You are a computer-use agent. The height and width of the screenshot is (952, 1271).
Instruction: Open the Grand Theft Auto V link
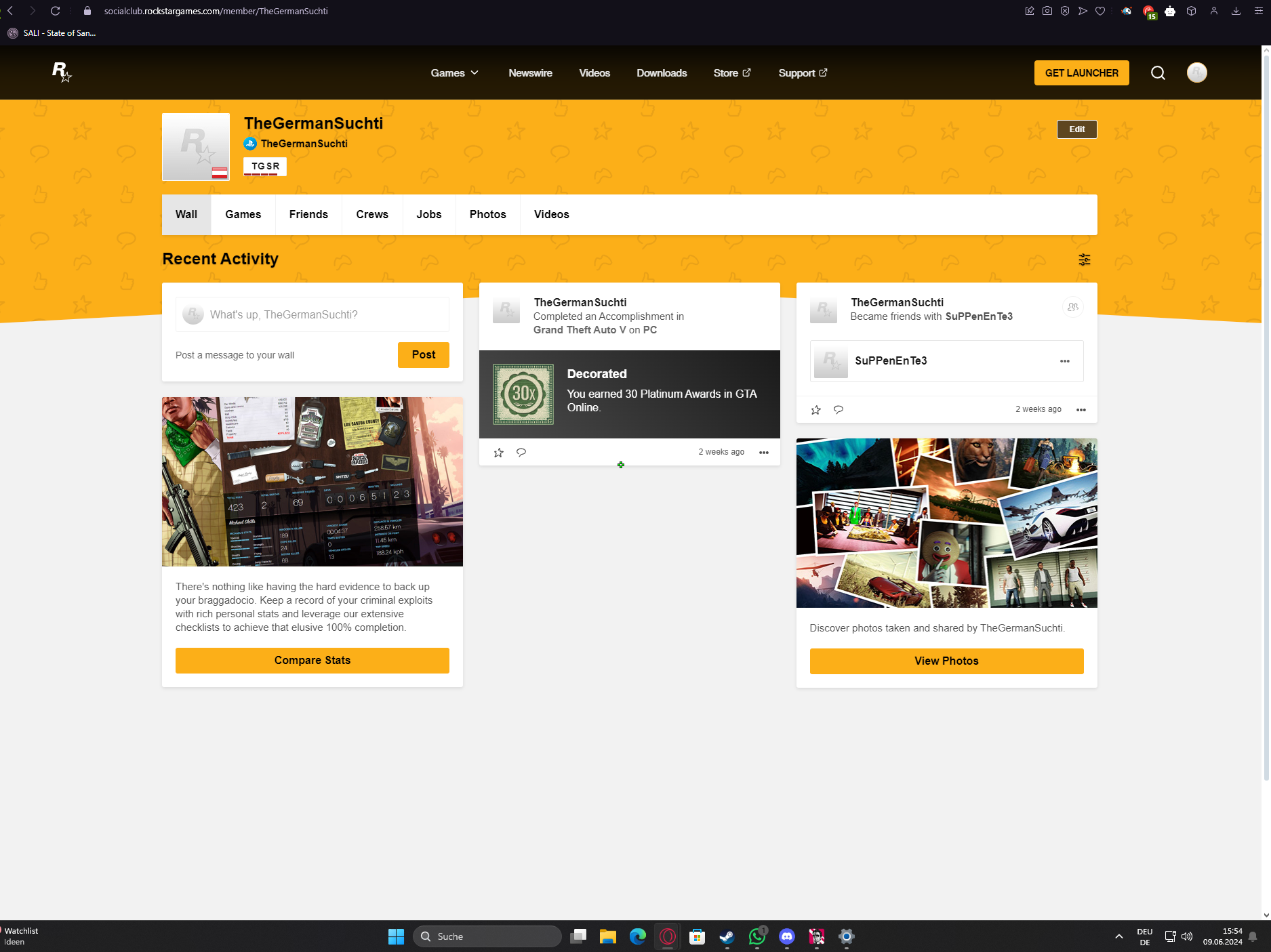click(x=580, y=330)
